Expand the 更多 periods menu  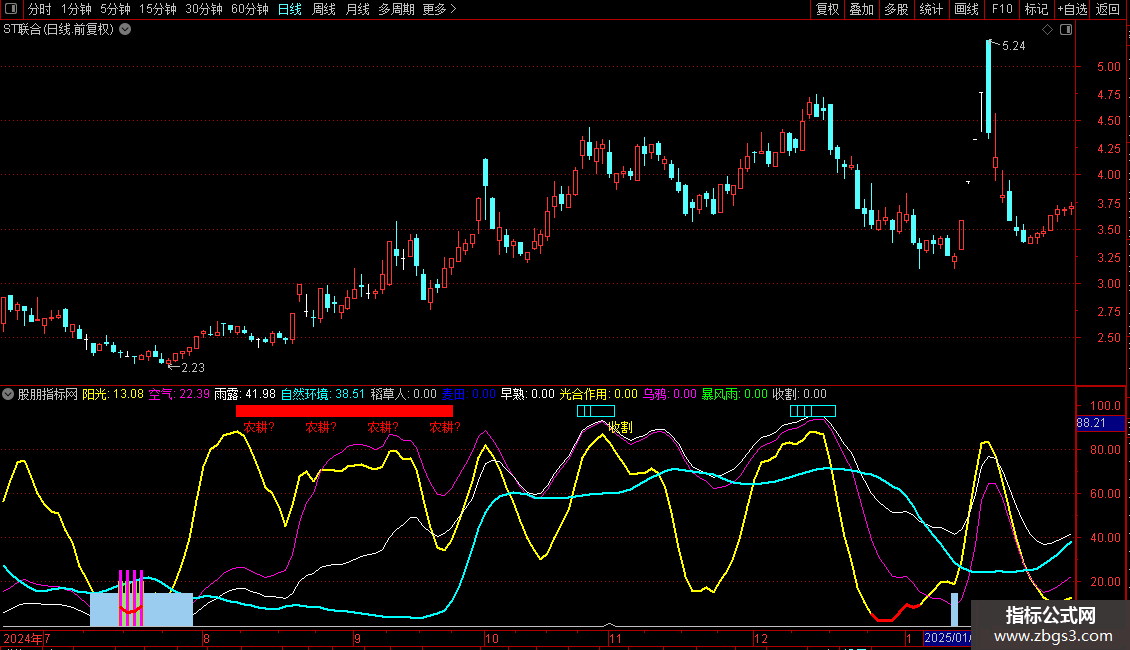tap(440, 9)
